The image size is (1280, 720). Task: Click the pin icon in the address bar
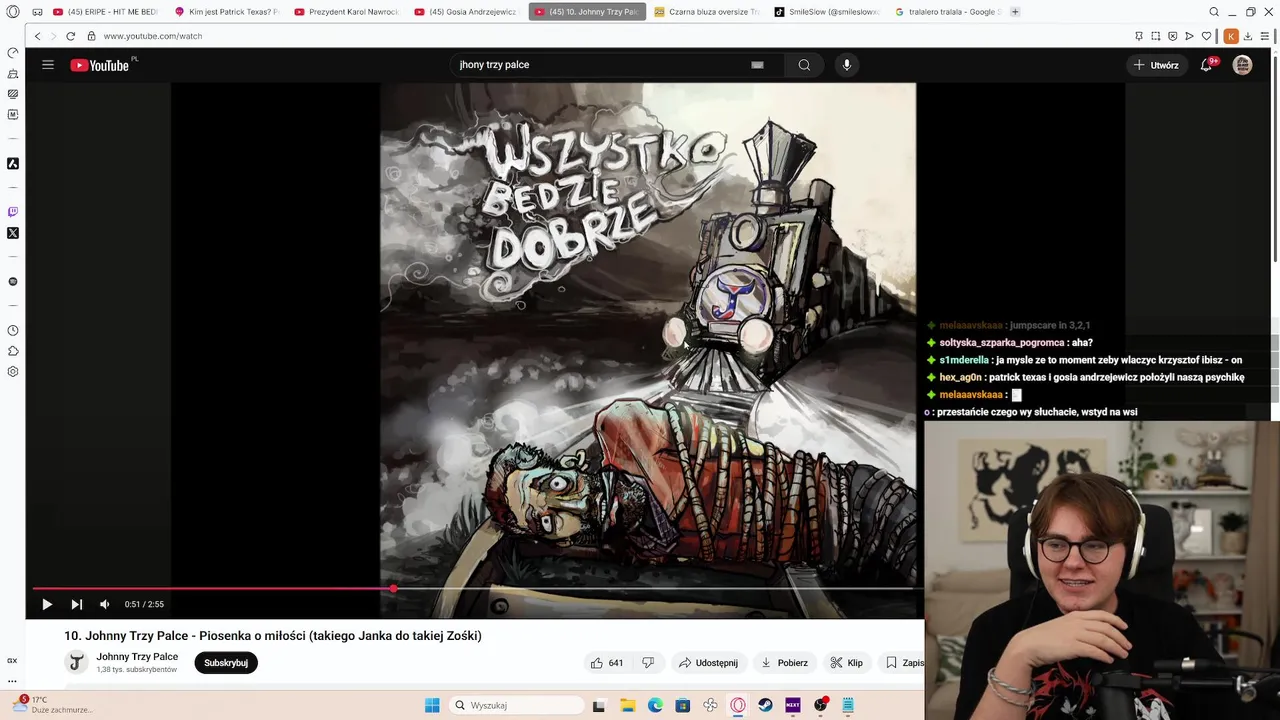pyautogui.click(x=1139, y=36)
